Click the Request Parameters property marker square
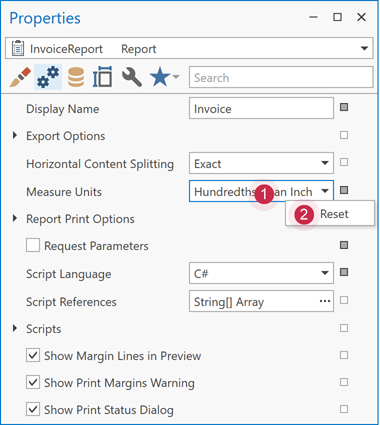This screenshot has height=425, width=380. click(x=344, y=245)
